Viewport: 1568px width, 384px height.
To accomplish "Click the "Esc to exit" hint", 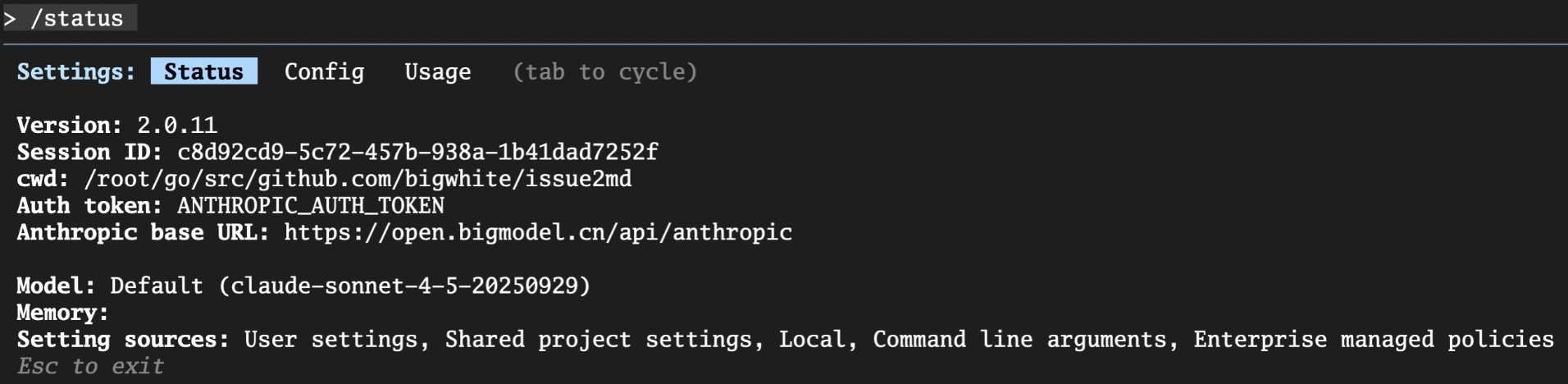I will click(x=91, y=366).
